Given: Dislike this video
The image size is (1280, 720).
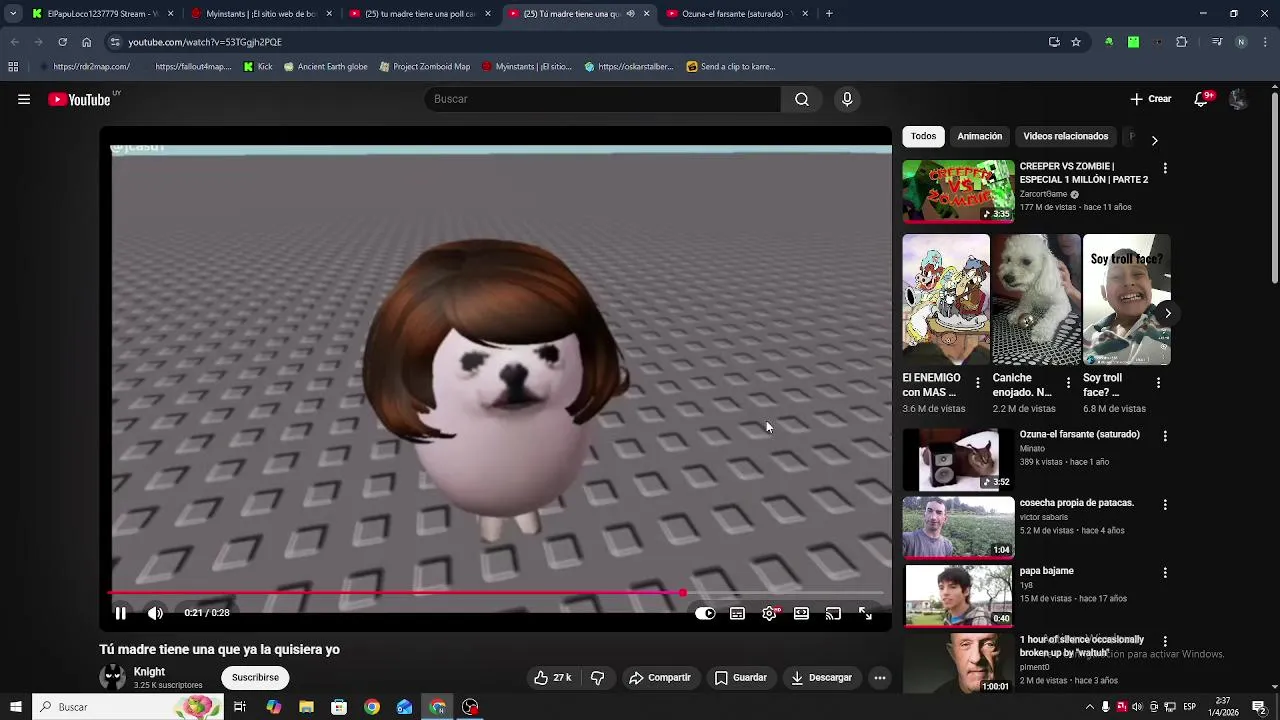Looking at the screenshot, I should click(x=597, y=678).
